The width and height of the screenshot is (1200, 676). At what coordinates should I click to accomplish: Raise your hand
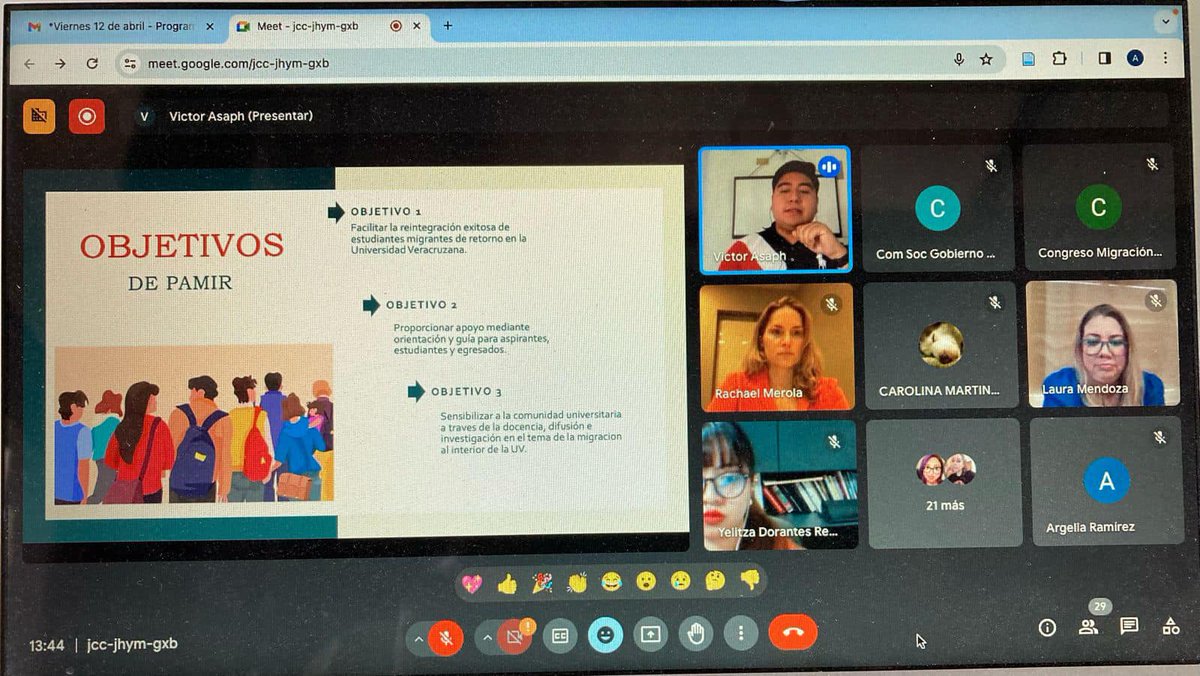pyautogui.click(x=696, y=633)
